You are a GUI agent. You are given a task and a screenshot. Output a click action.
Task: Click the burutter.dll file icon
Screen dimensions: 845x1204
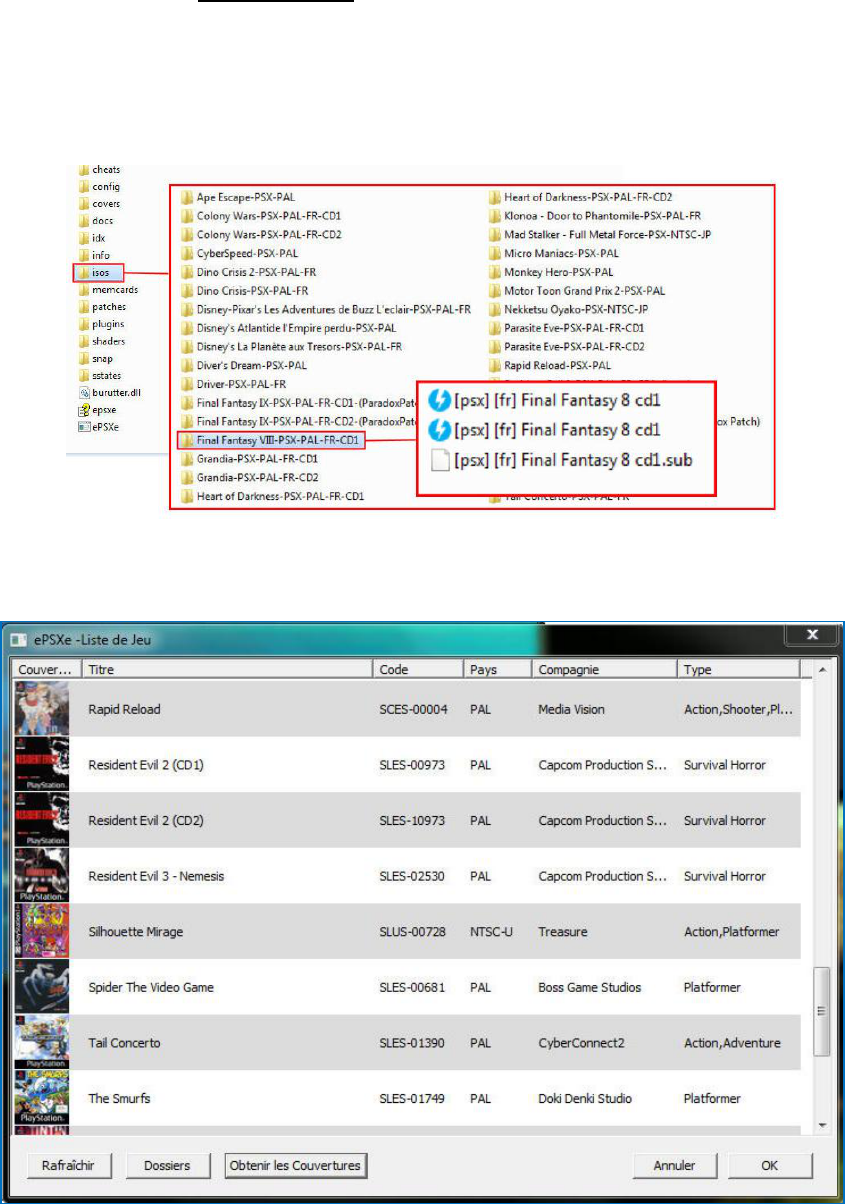tap(85, 392)
